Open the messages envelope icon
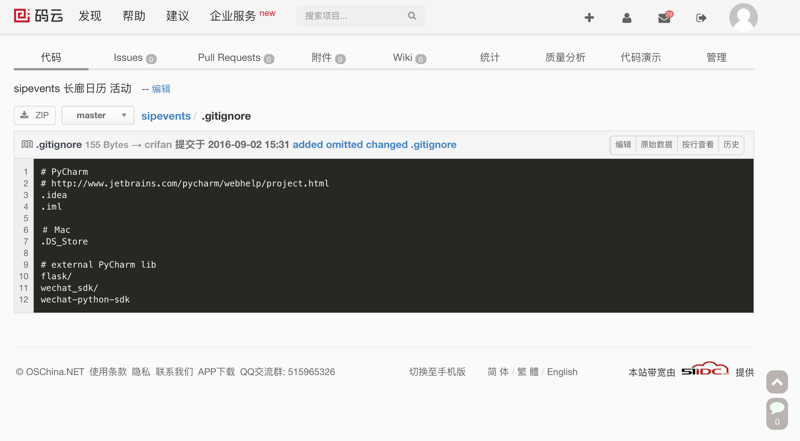The image size is (800, 441). [665, 18]
